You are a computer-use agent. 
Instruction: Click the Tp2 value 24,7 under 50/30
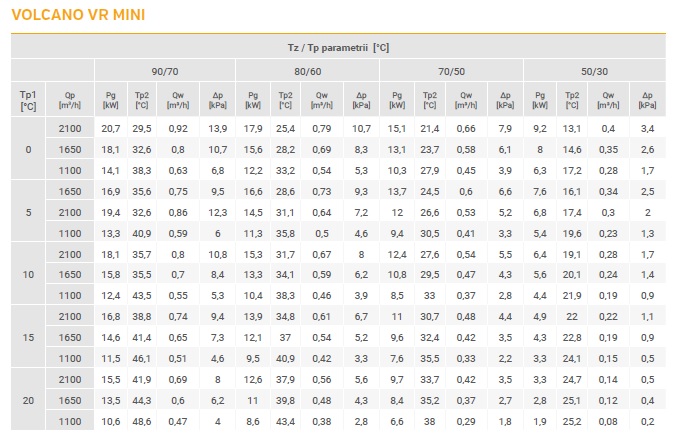click(x=572, y=379)
